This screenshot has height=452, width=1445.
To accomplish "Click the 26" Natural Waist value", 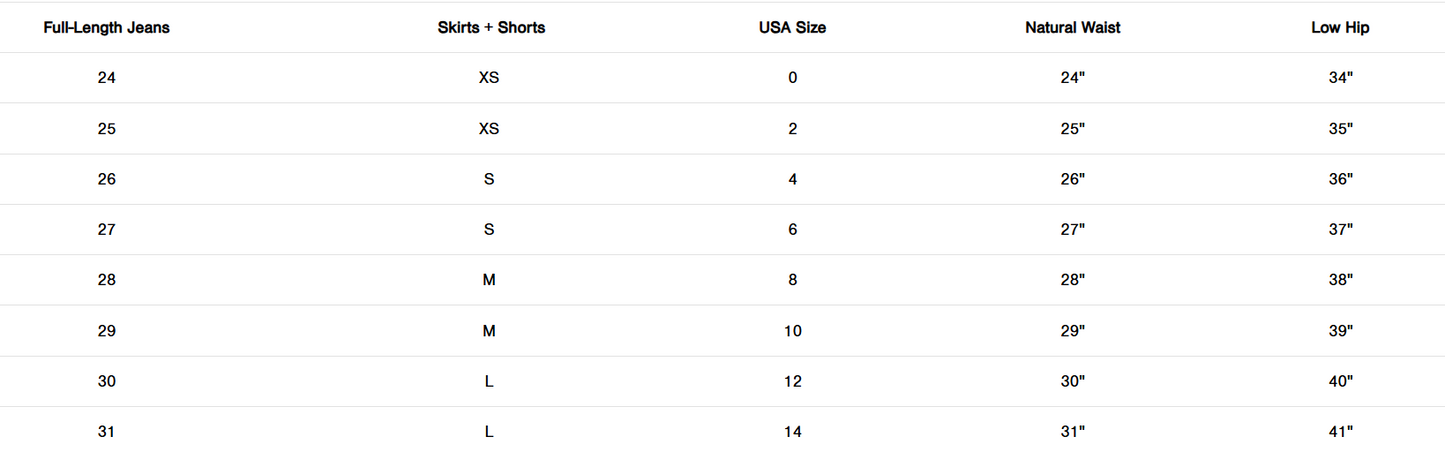I will click(x=1072, y=180).
